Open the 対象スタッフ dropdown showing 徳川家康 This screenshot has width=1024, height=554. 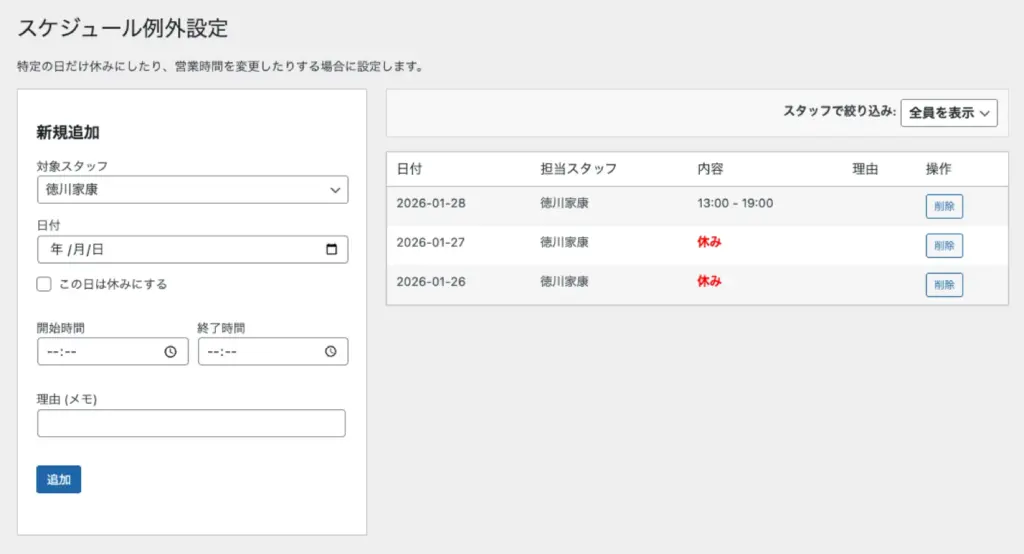click(x=192, y=189)
